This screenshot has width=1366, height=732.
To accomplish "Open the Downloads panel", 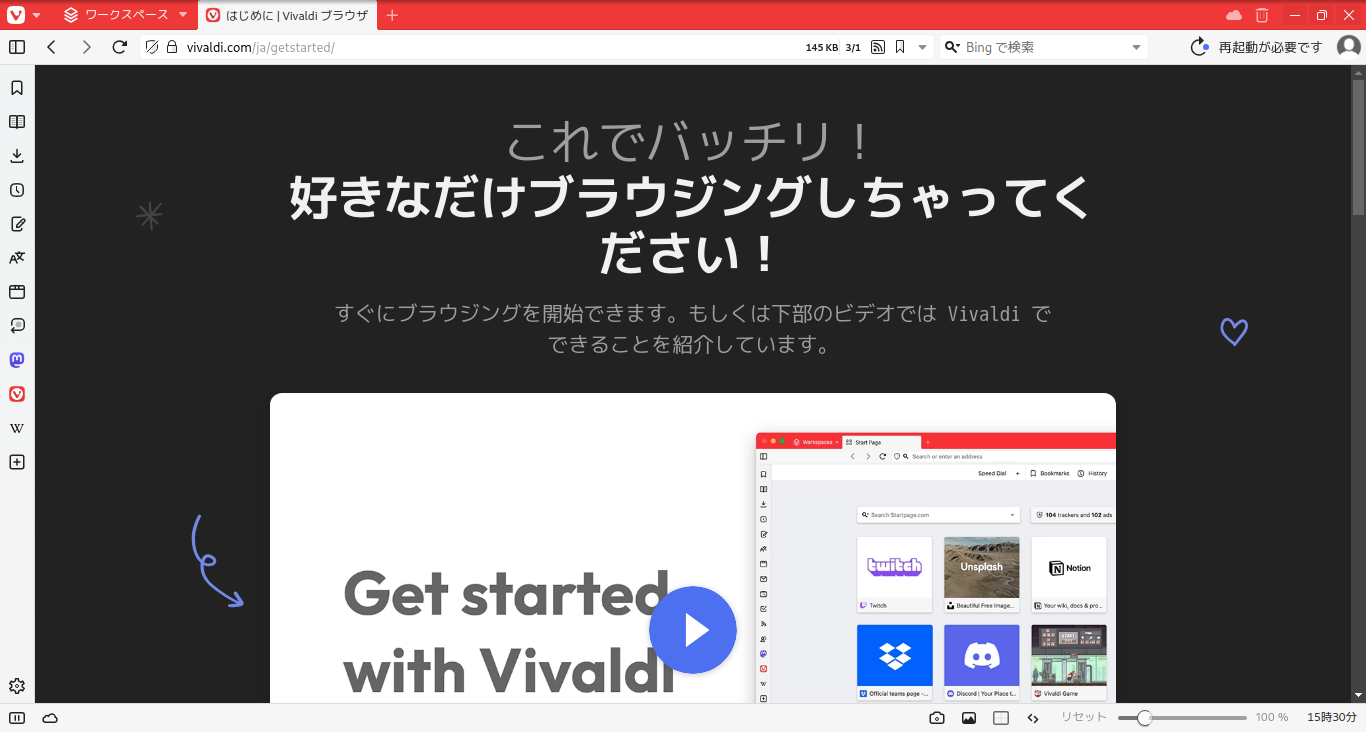I will point(17,156).
